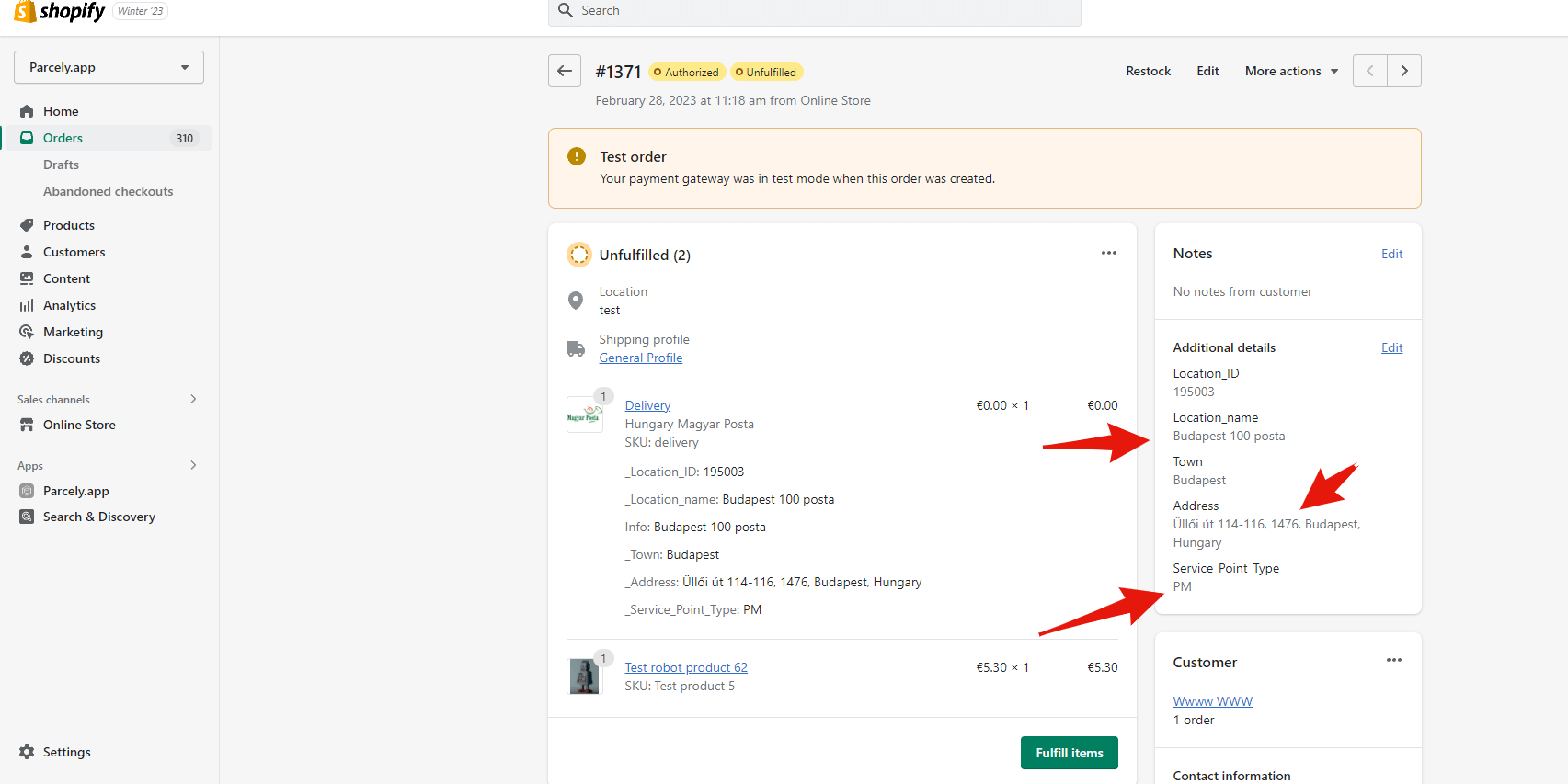1568x784 pixels.
Task: Expand the Sales channels section
Action: click(193, 399)
